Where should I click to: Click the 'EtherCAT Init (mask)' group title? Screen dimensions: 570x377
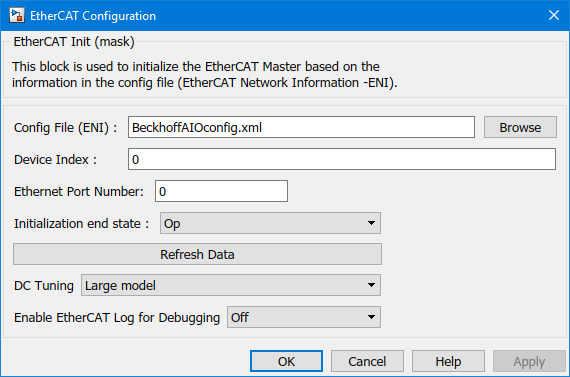74,42
